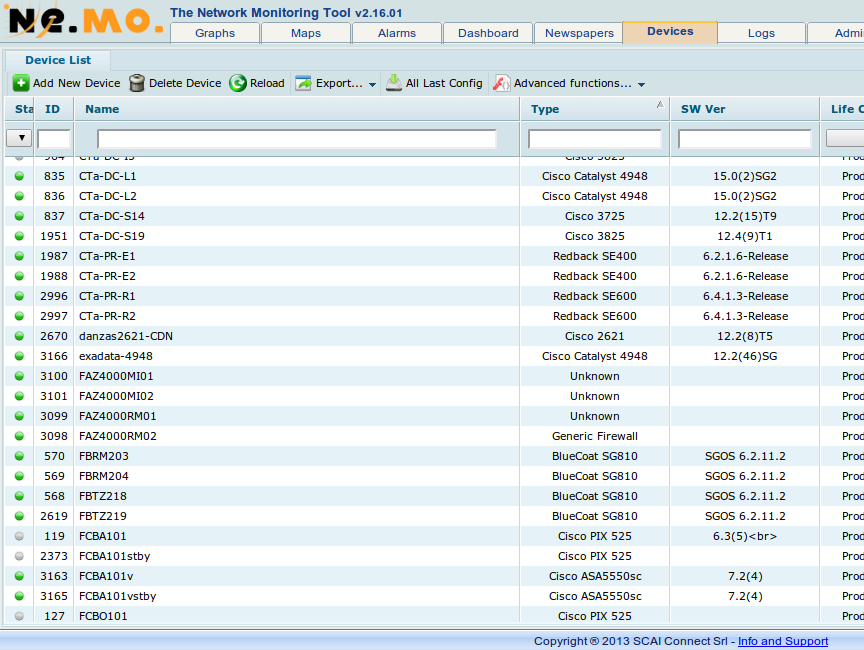Sort by the ID column header
Image resolution: width=864 pixels, height=650 pixels.
point(52,109)
